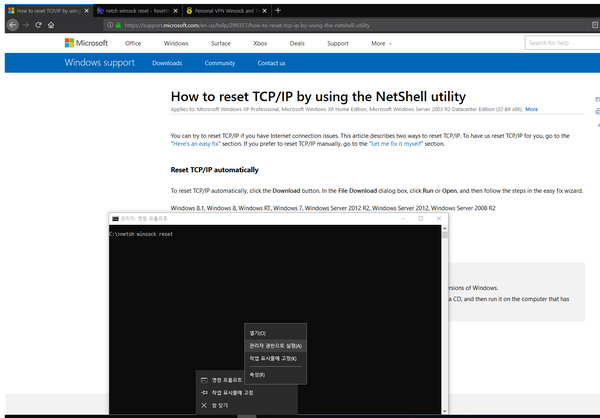Click the highlighted Command Prompt taskbar button
The height and width of the screenshot is (418, 600).
[247, 416]
